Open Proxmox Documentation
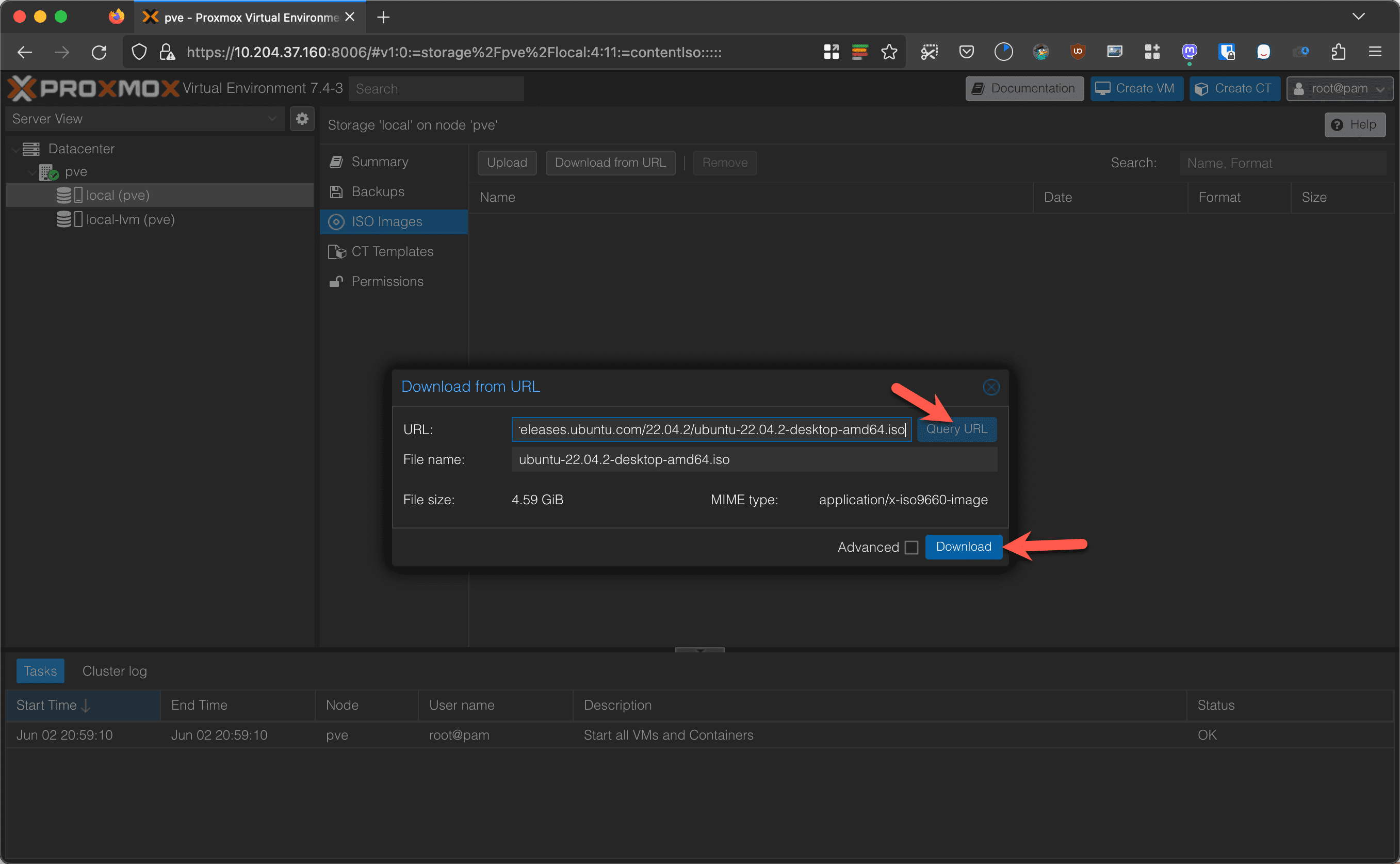1400x864 pixels. [x=1024, y=89]
